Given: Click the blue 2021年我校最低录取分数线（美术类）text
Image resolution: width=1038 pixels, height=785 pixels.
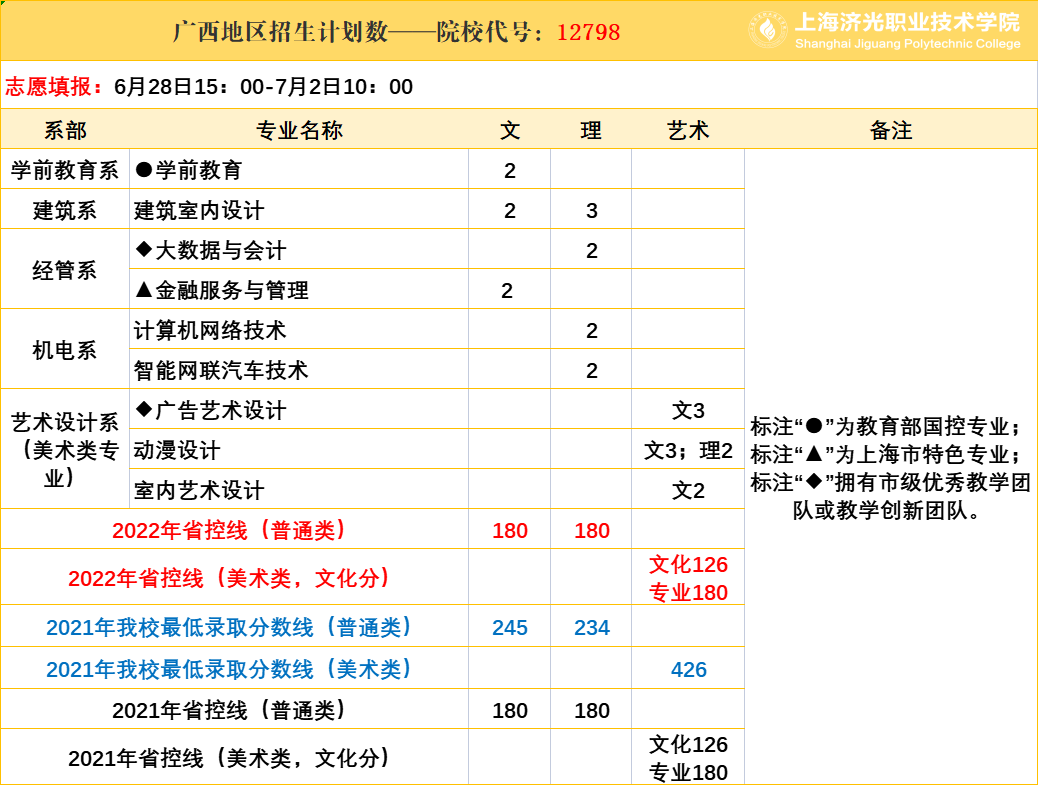Looking at the screenshot, I should 229,667.
